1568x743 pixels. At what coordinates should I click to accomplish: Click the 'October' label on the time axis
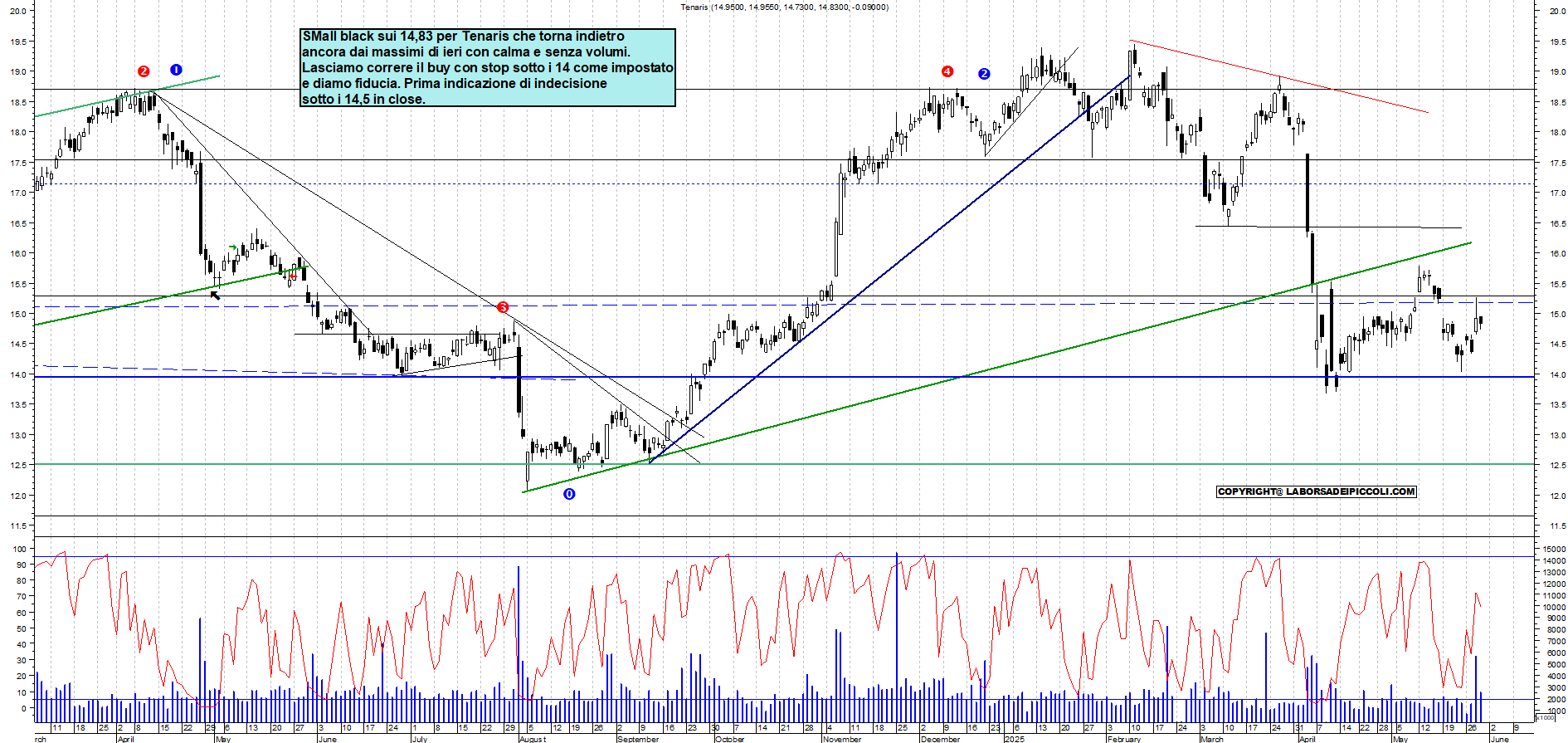(730, 739)
